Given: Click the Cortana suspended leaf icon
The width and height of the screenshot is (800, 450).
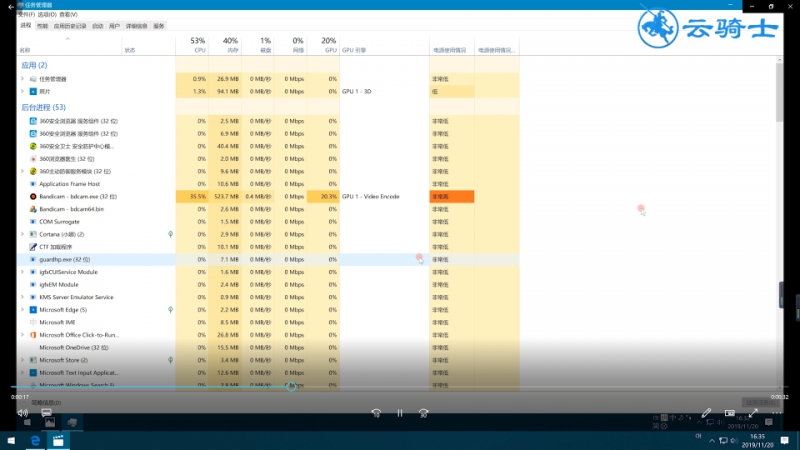Looking at the screenshot, I should point(170,234).
